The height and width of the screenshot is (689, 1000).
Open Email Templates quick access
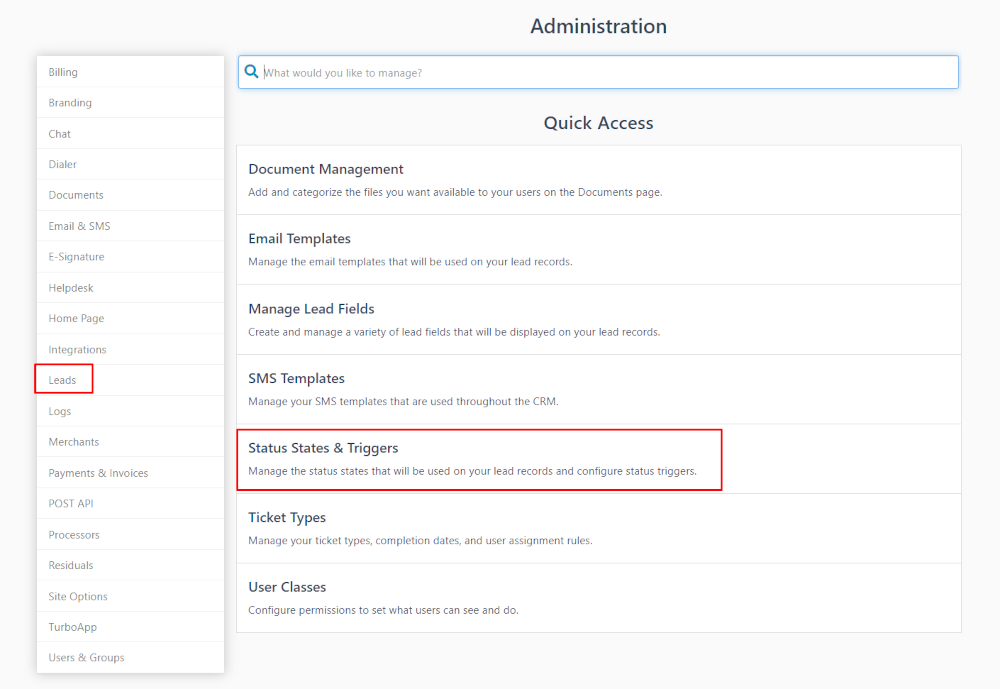598,250
